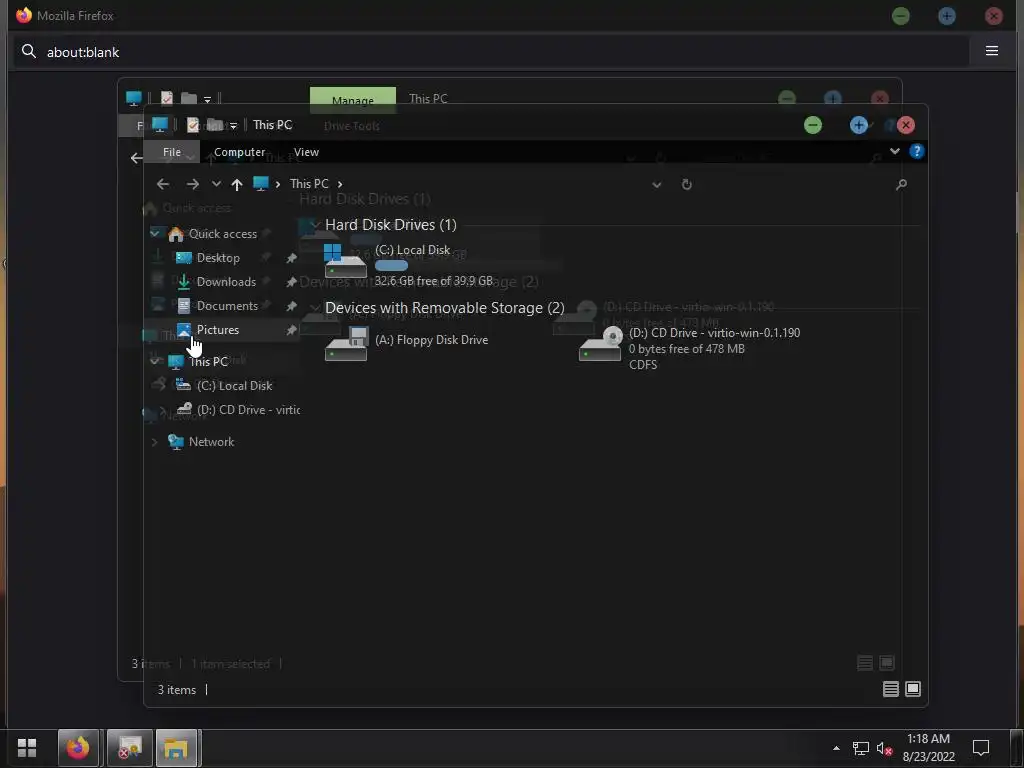Open the Computer ribbon tab

[x=239, y=152]
